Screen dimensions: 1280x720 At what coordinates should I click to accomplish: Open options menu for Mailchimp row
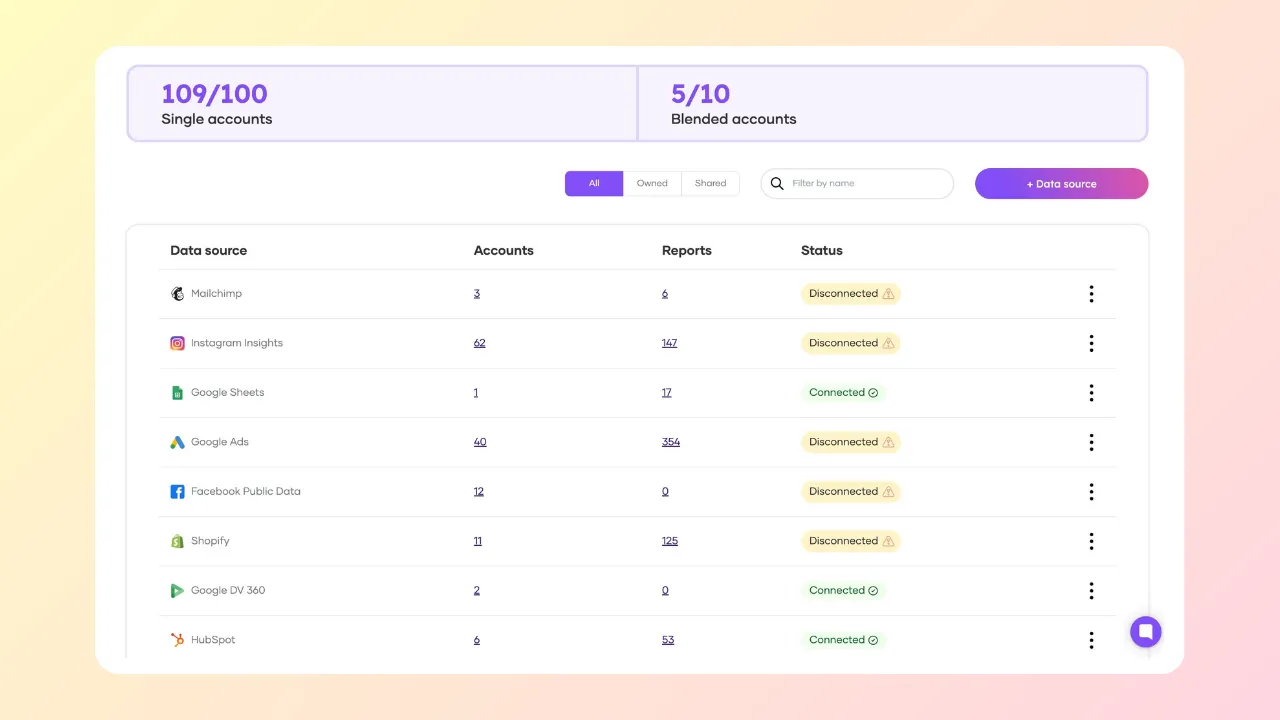pos(1091,293)
